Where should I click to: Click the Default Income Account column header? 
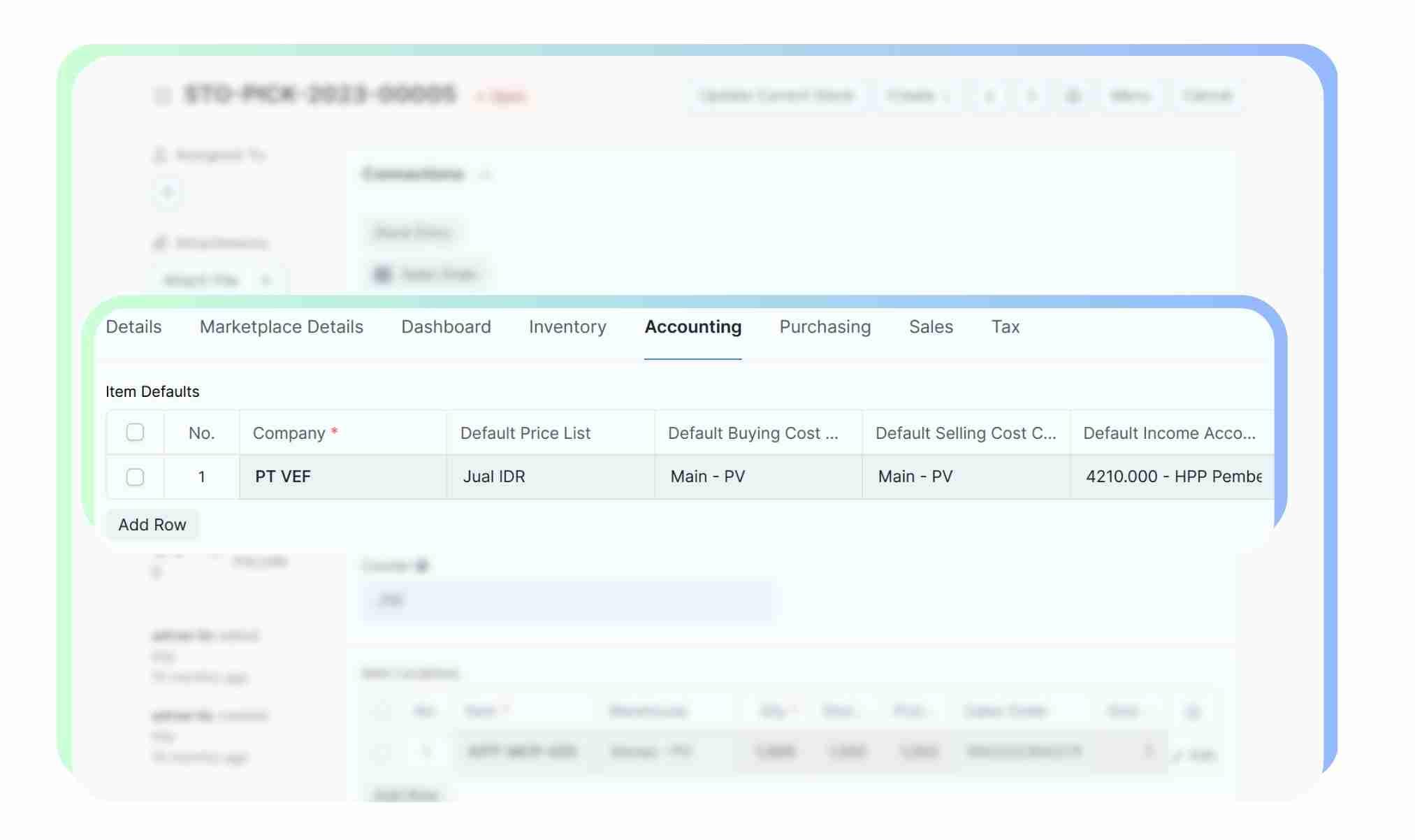1170,433
